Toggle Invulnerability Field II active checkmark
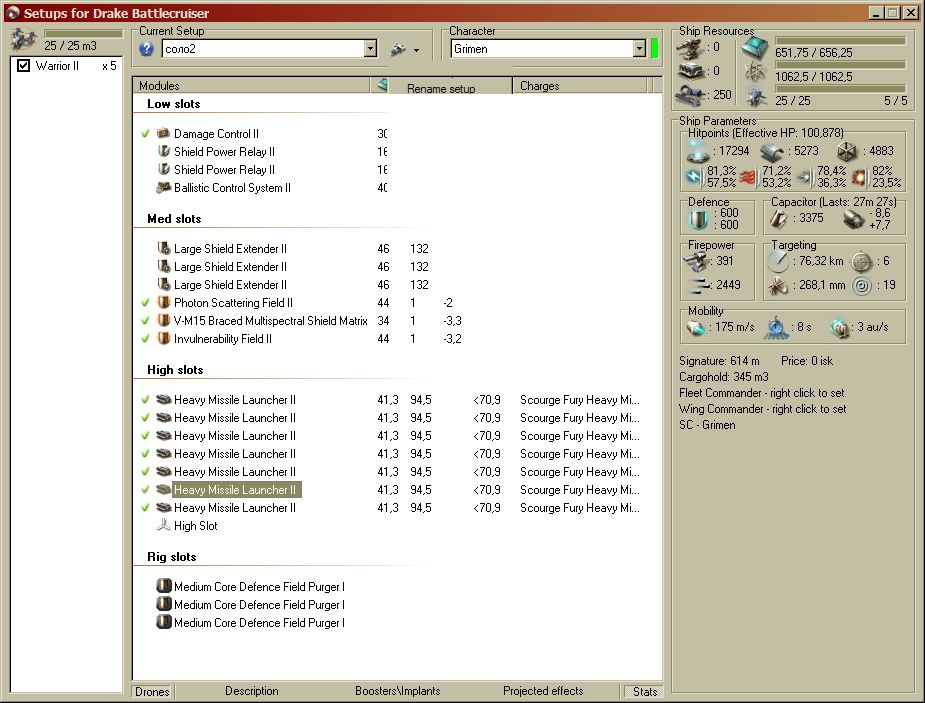The image size is (925, 703). (146, 339)
